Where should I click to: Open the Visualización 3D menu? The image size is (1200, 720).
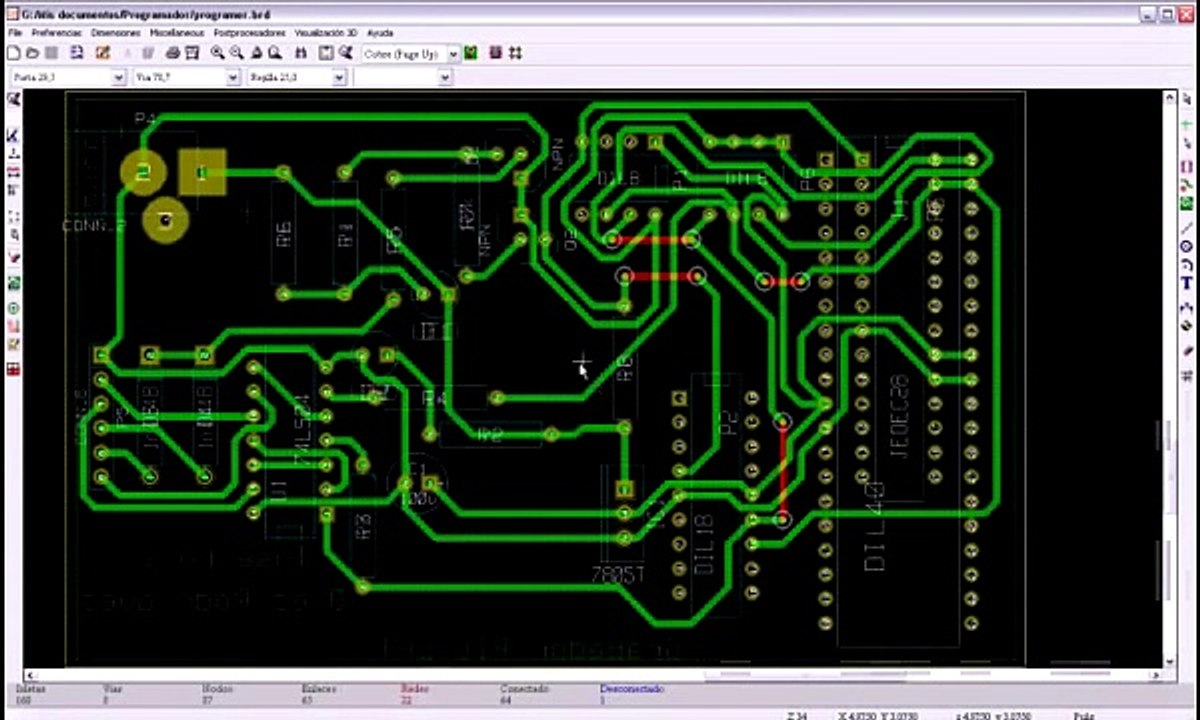coord(325,33)
